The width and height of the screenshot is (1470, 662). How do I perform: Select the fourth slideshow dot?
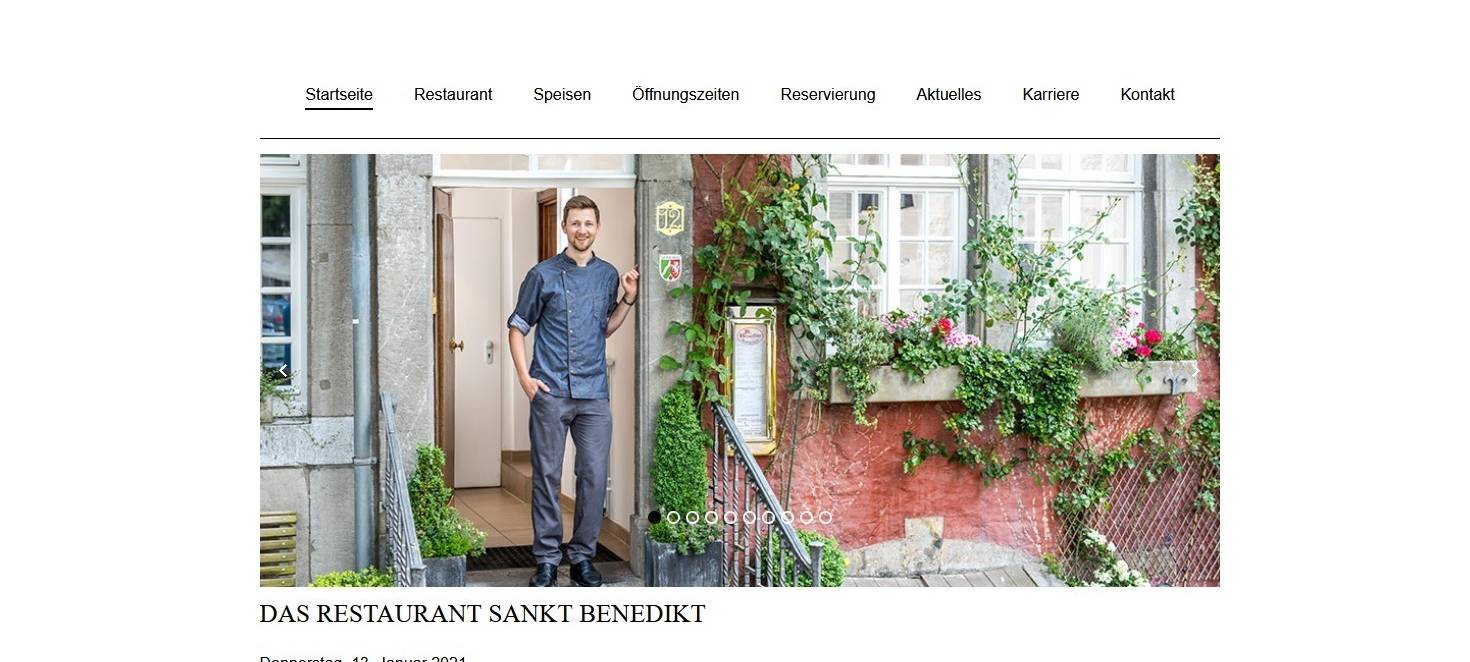click(711, 517)
